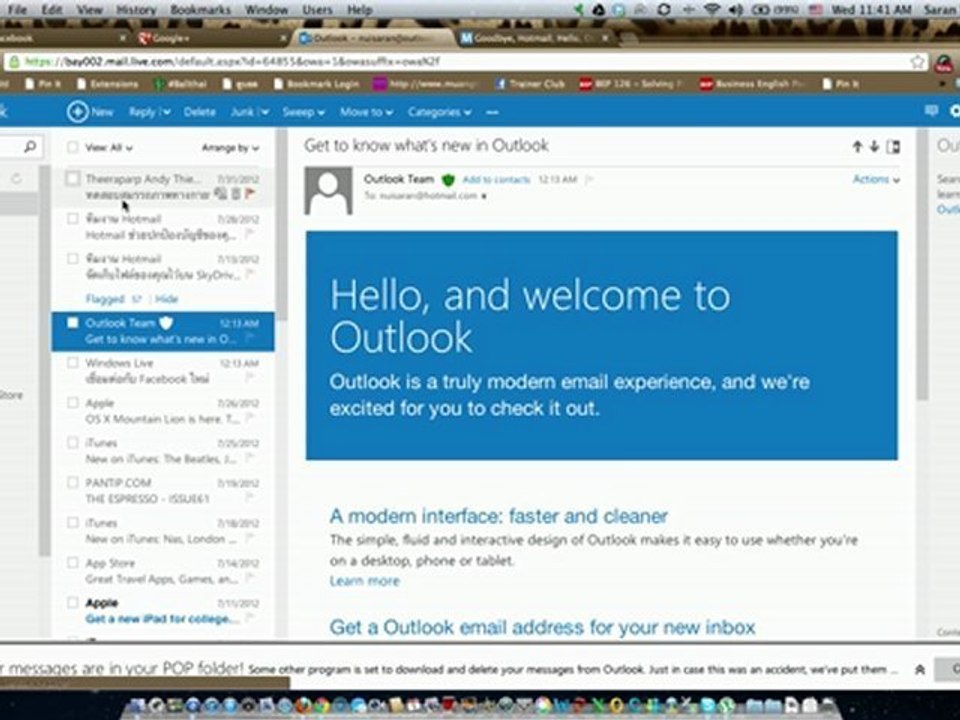Check the PANTIP.COM message checkbox
Viewport: 960px width, 720px height.
pos(72,482)
